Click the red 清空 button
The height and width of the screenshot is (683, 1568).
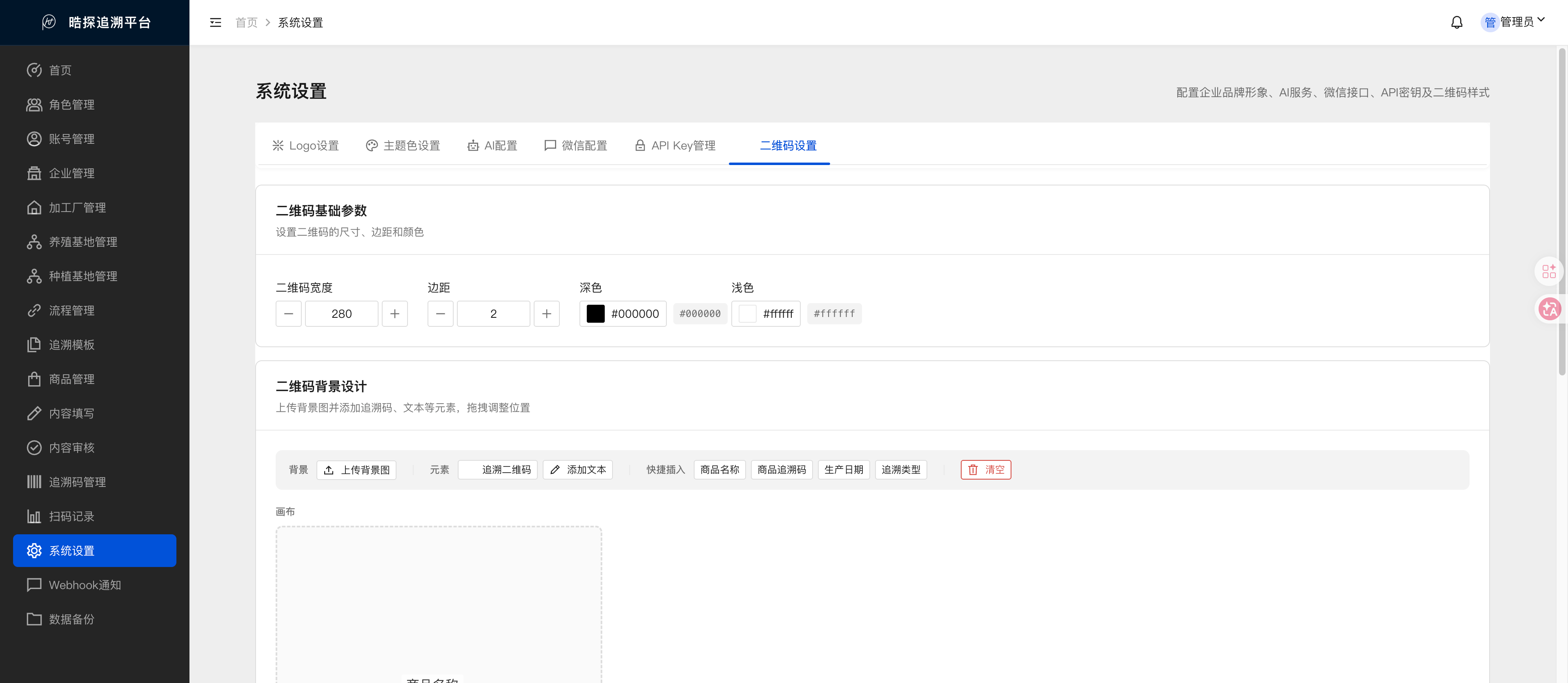[x=986, y=470]
